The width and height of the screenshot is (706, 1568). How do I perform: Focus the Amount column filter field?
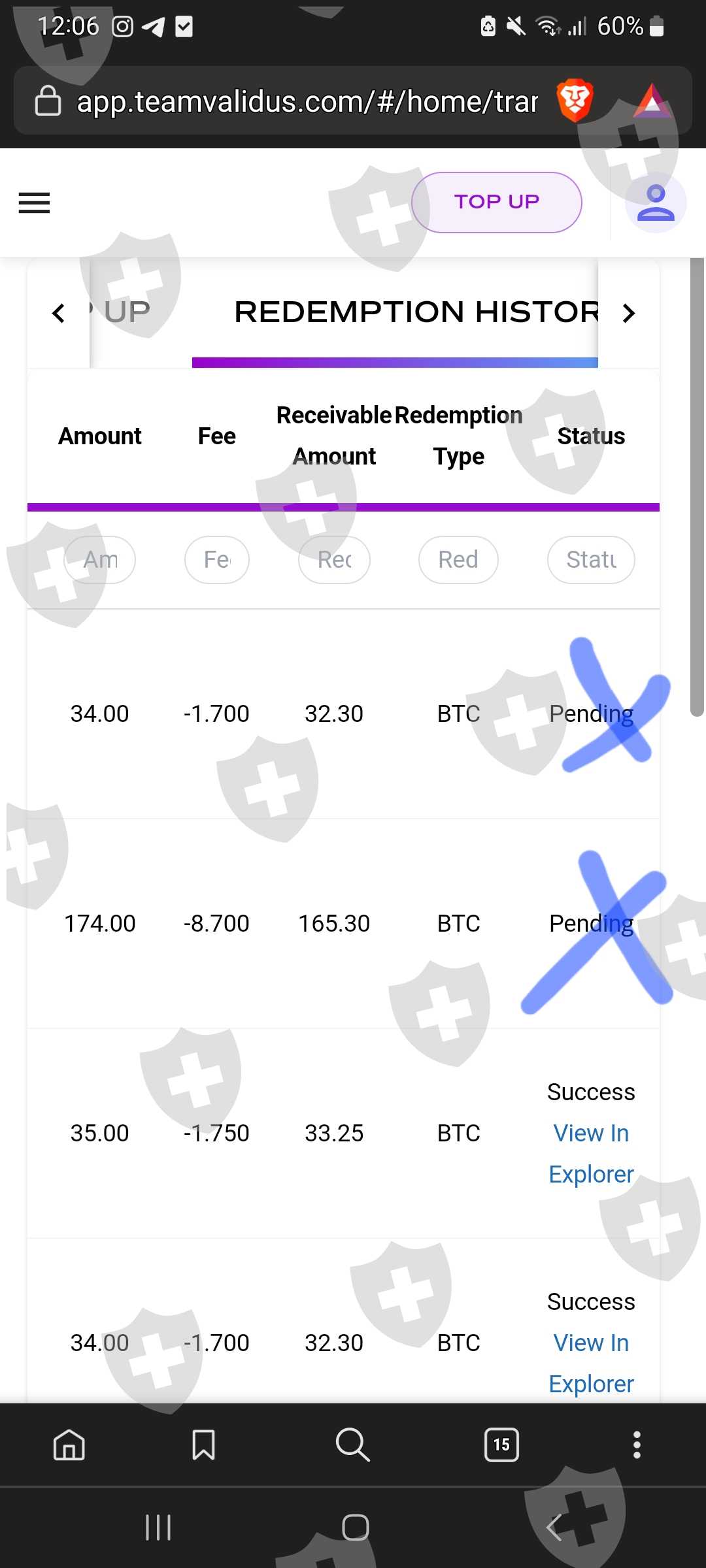(99, 560)
